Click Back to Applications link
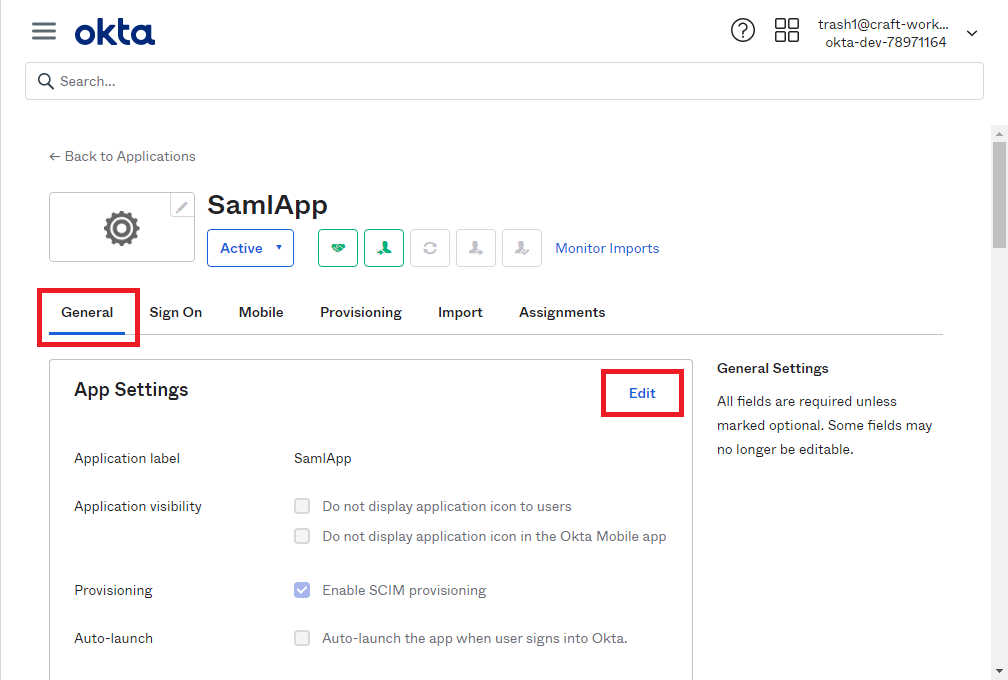 [122, 156]
